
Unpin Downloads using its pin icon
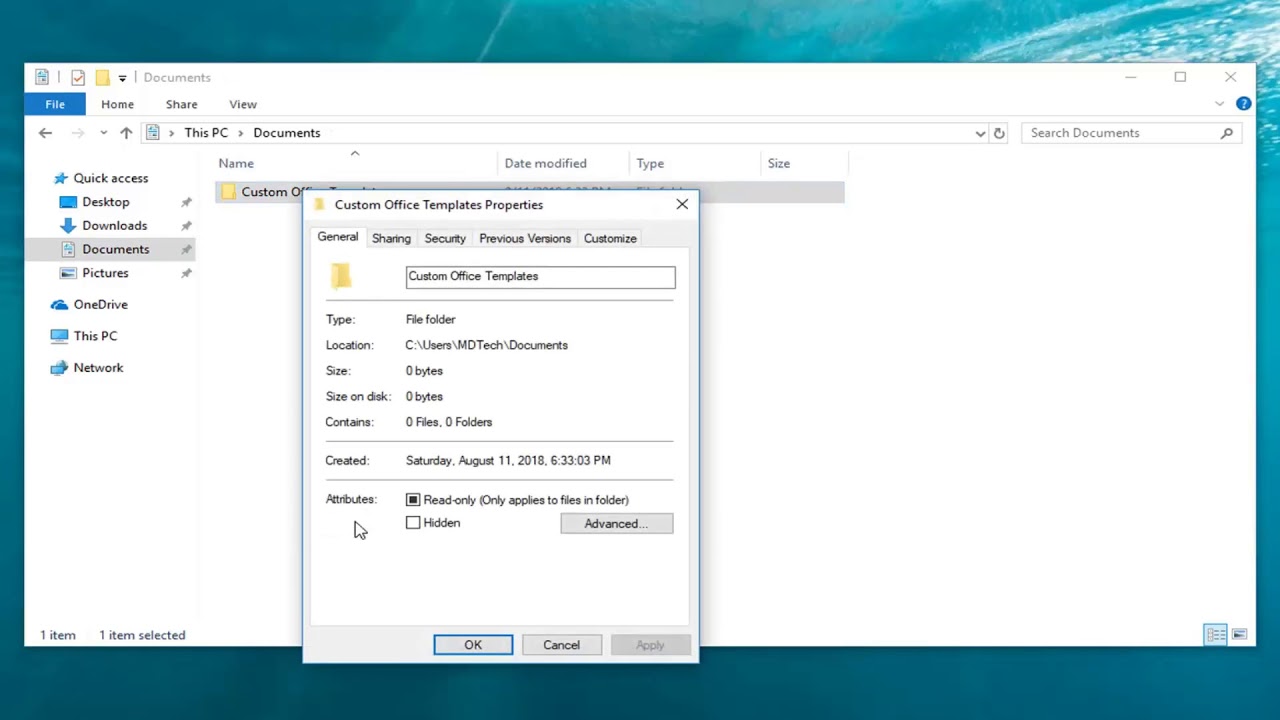[186, 226]
